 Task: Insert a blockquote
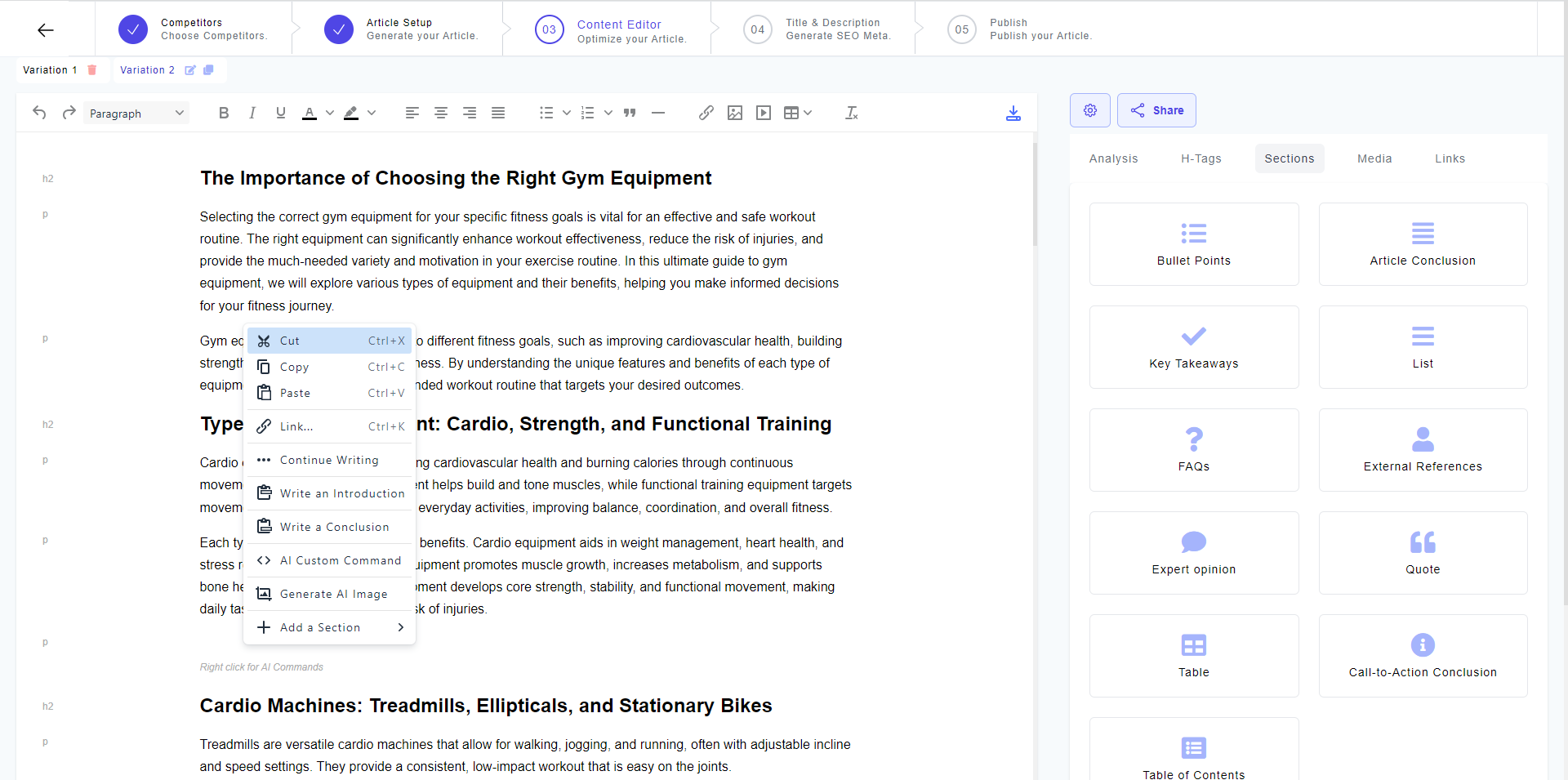630,113
